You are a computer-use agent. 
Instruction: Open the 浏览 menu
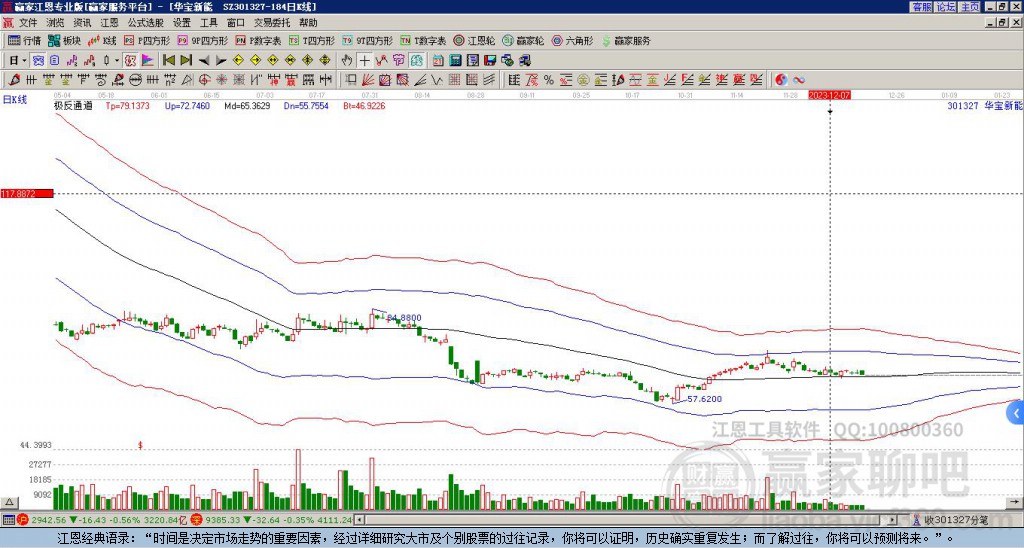pos(56,23)
